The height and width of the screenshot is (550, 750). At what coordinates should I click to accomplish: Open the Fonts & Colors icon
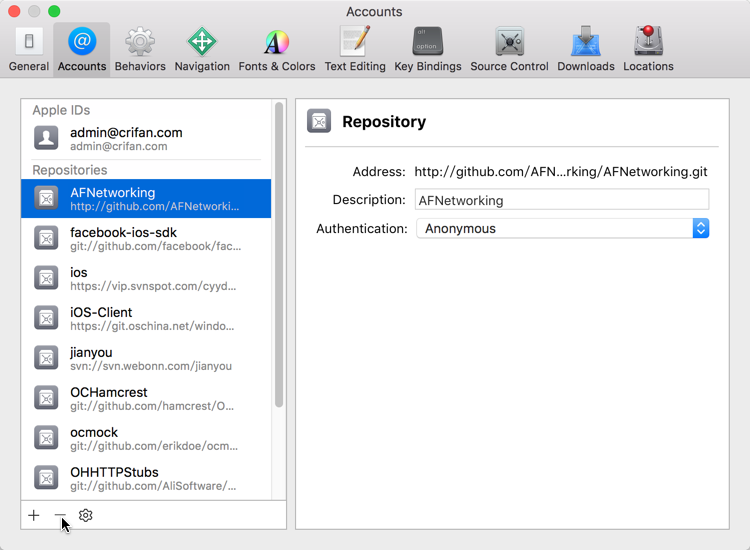276,42
